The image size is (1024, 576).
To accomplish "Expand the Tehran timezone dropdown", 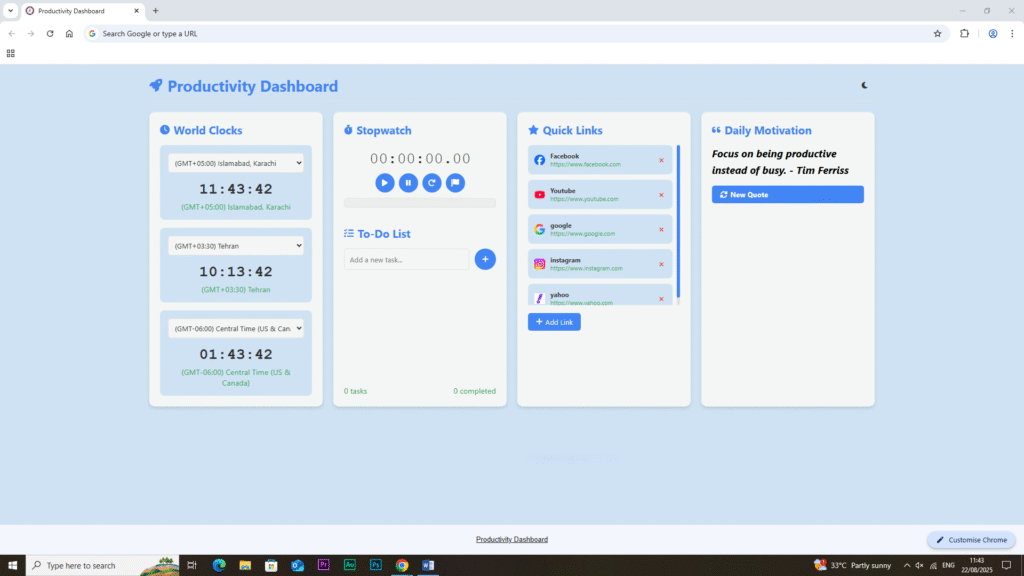I will click(236, 245).
